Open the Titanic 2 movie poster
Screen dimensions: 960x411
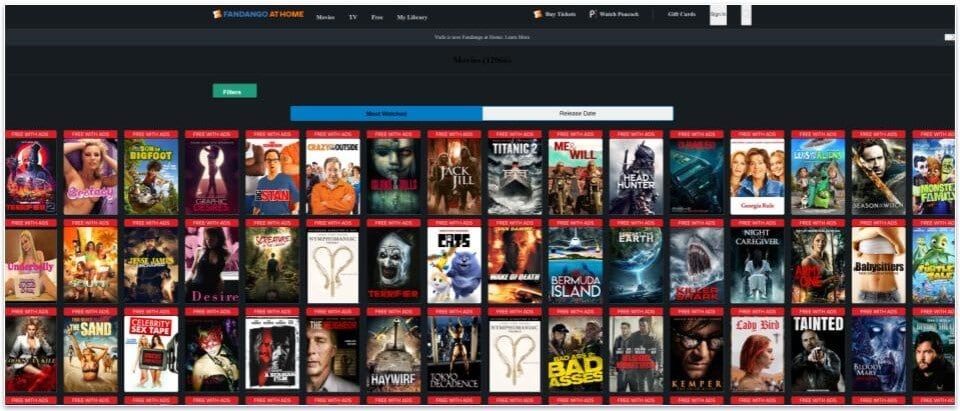click(x=514, y=177)
